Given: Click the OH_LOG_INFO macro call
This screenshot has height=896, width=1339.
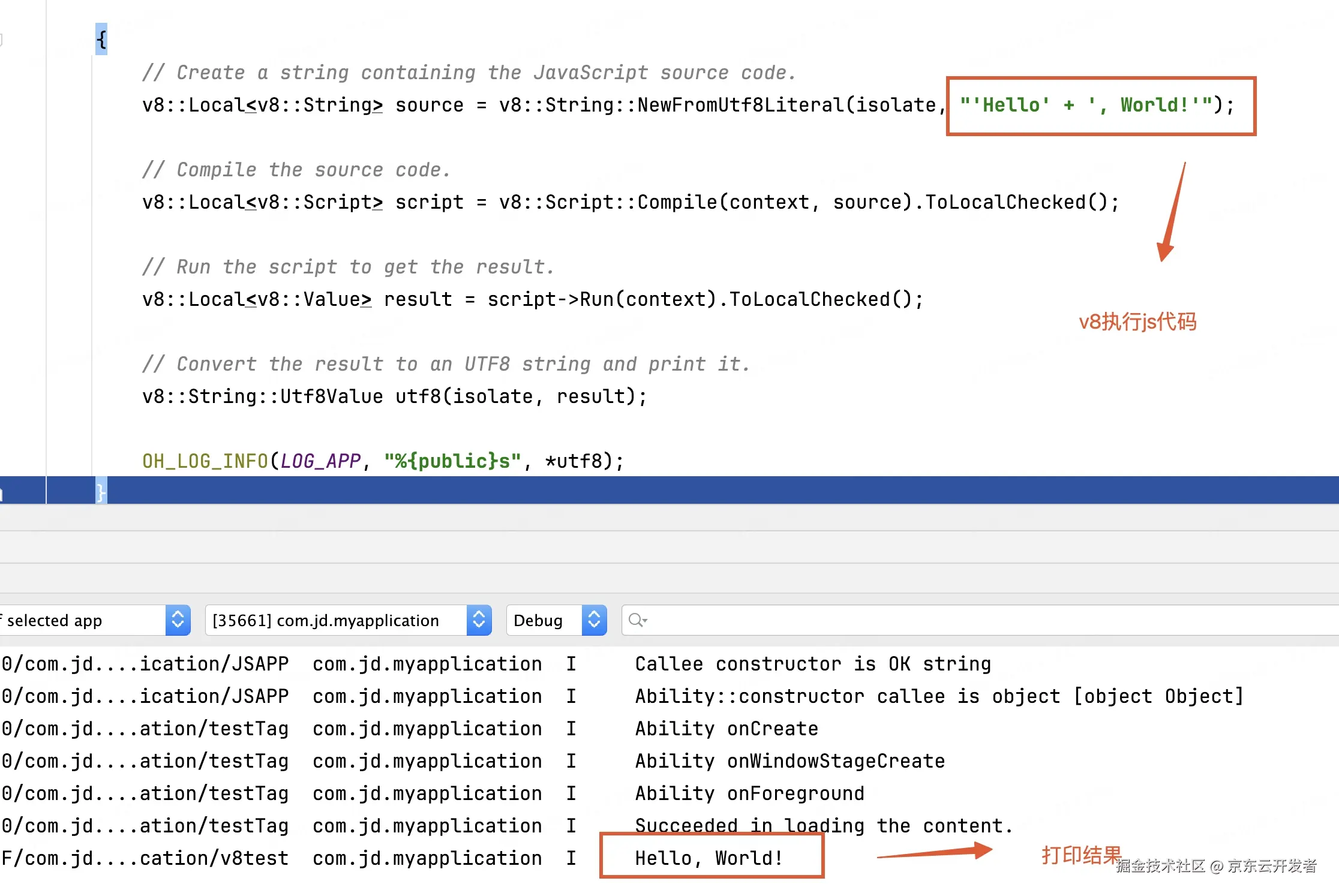Looking at the screenshot, I should tap(205, 461).
